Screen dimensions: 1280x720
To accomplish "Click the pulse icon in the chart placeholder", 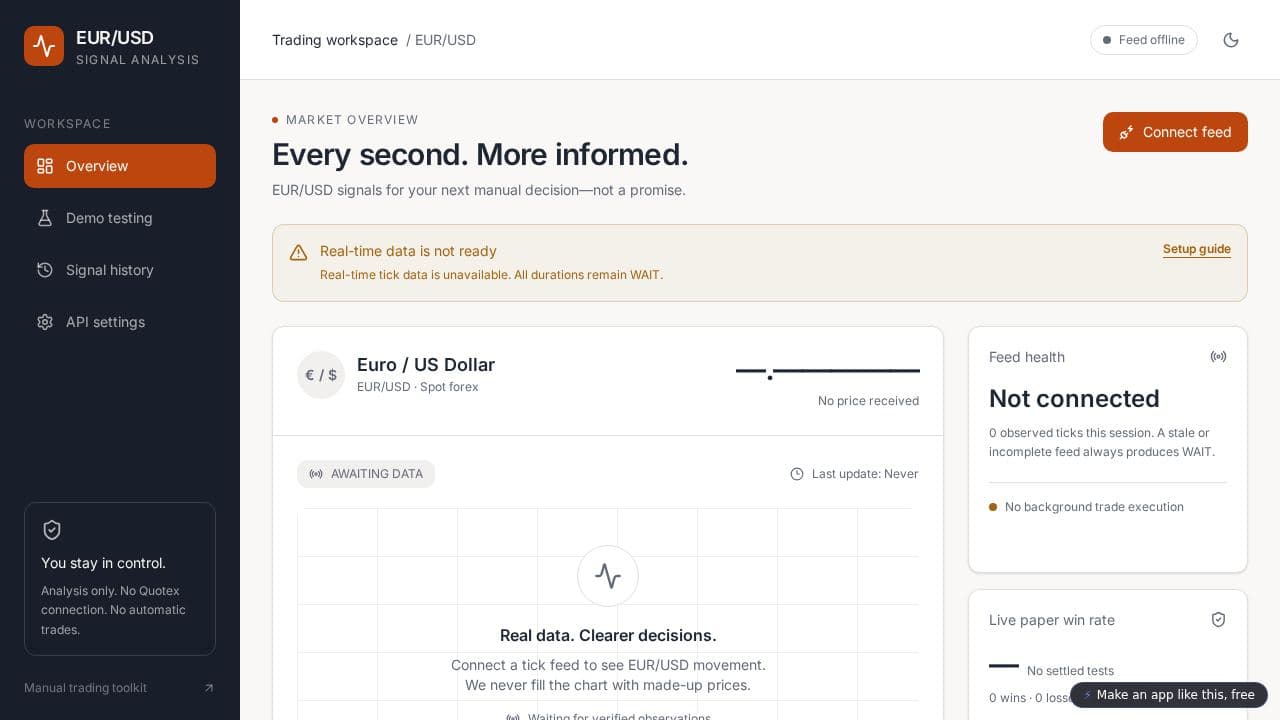I will [608, 576].
